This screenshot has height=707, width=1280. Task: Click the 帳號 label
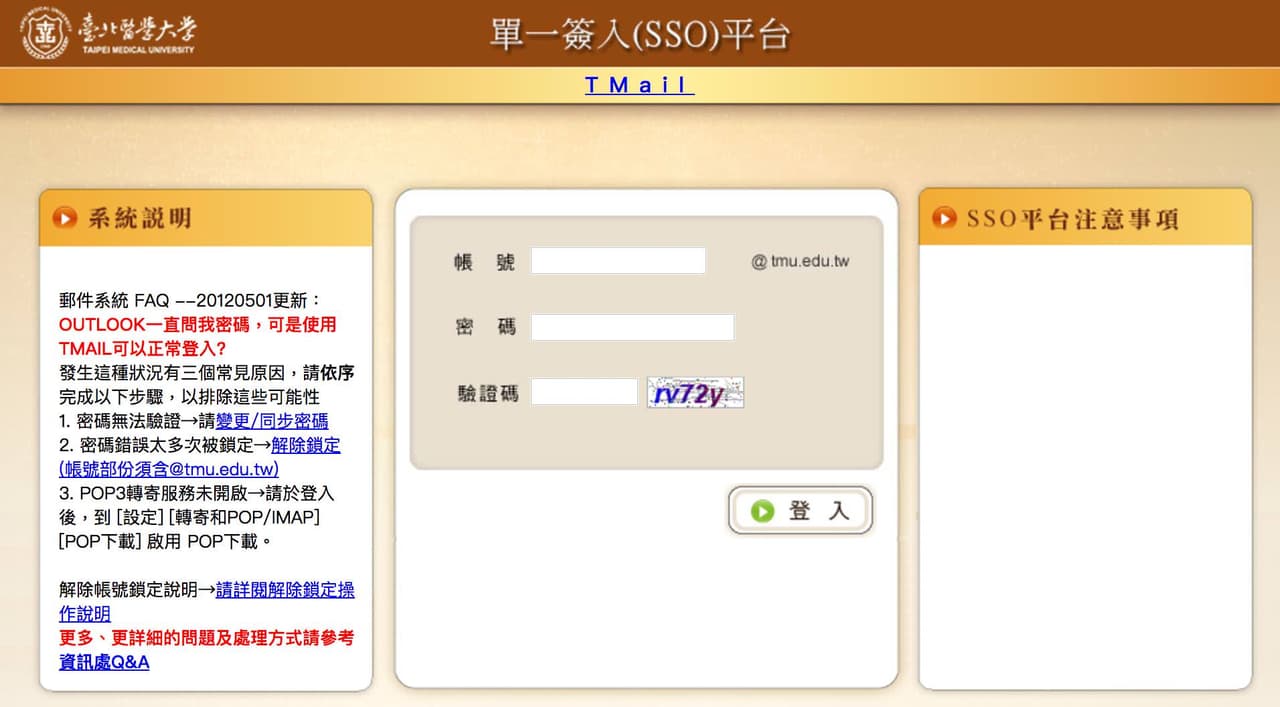484,262
